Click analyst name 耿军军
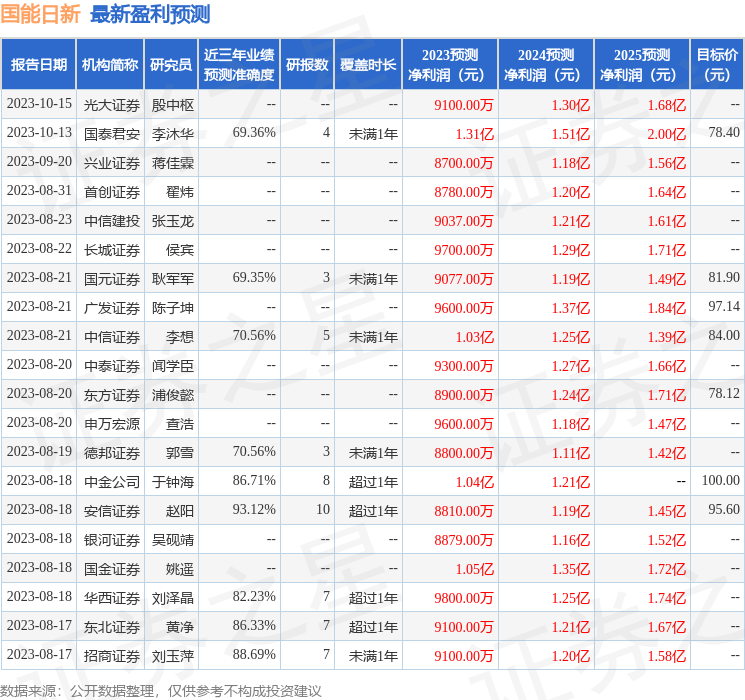The image size is (745, 700). (x=173, y=279)
